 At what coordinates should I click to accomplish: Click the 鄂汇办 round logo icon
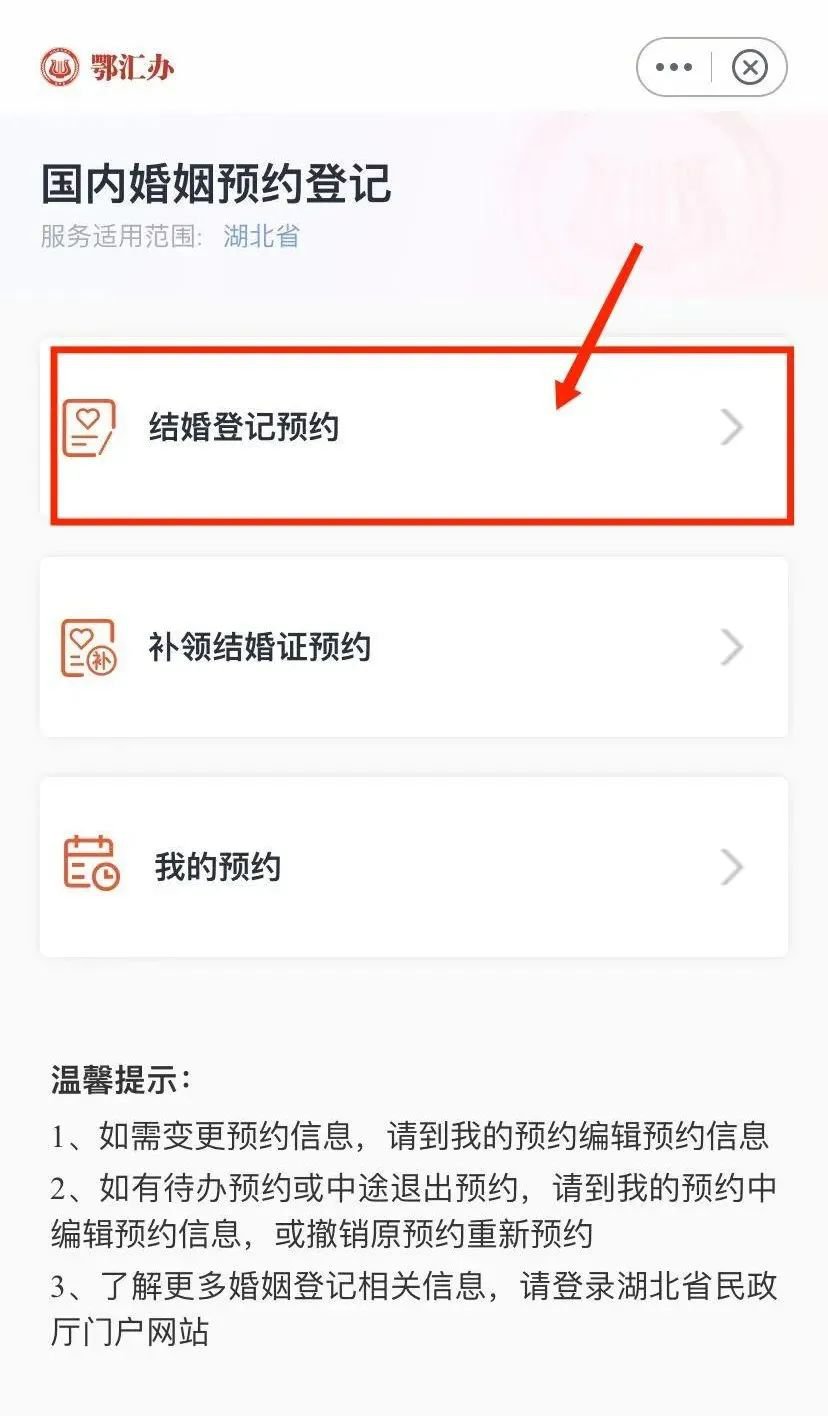coord(59,67)
